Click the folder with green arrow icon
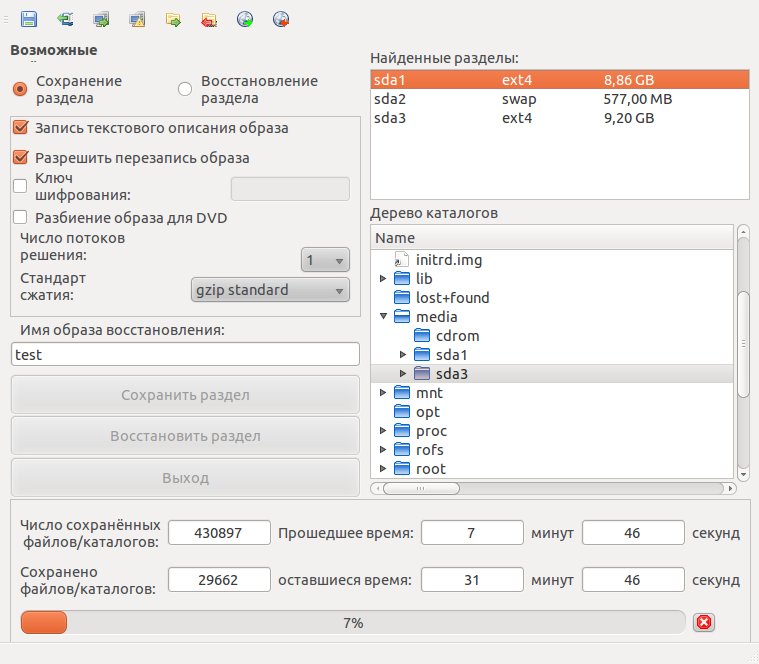 pyautogui.click(x=173, y=19)
